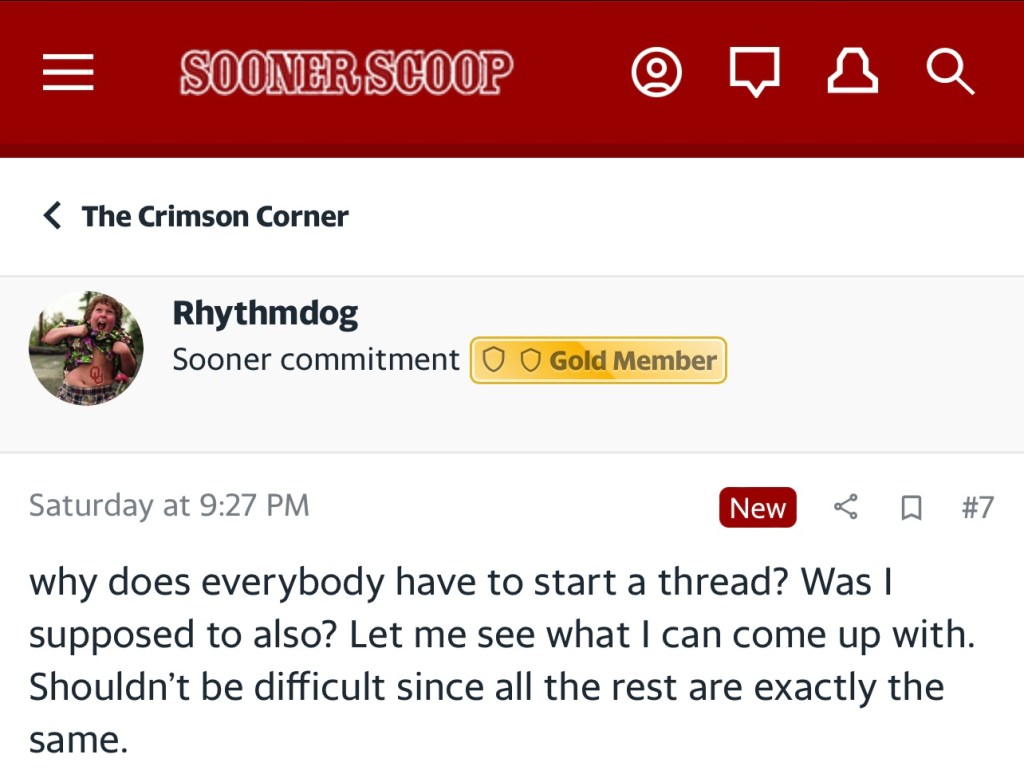Go back using the left chevron

point(52,215)
